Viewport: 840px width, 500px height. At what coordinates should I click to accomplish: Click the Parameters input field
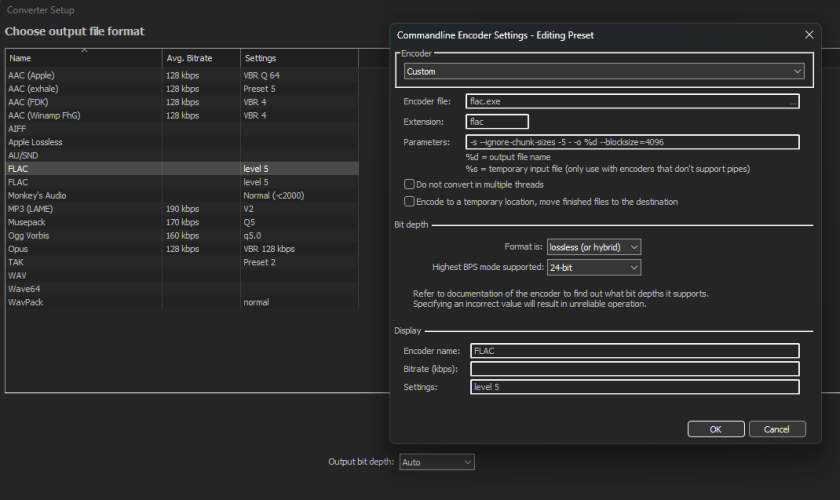tap(633, 142)
